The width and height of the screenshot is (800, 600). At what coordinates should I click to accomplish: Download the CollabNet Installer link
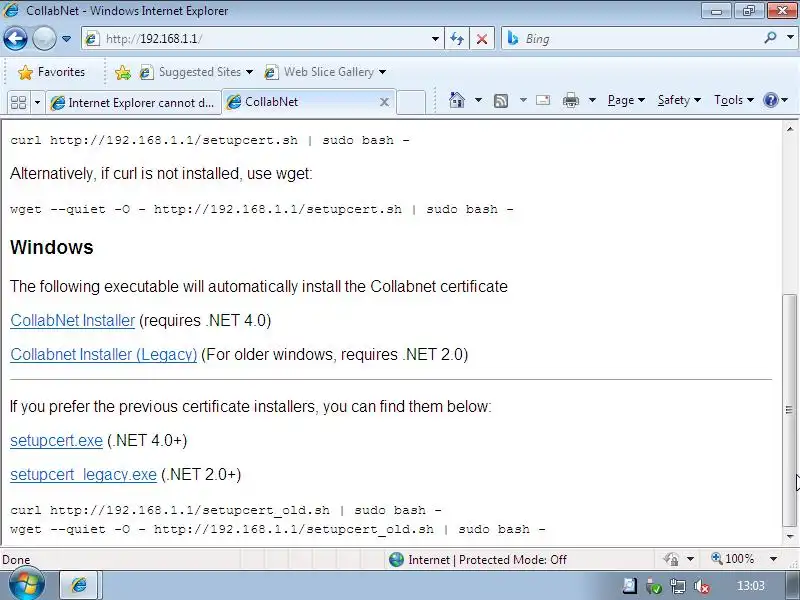pyautogui.click(x=72, y=320)
